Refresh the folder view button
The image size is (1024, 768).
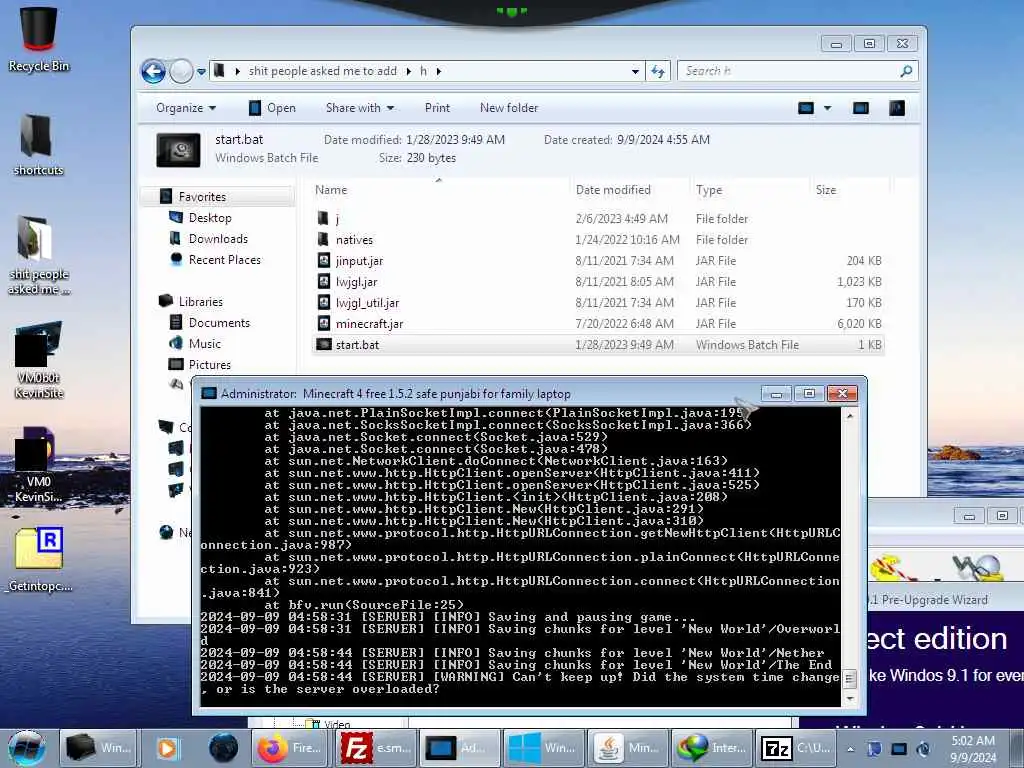tap(658, 71)
